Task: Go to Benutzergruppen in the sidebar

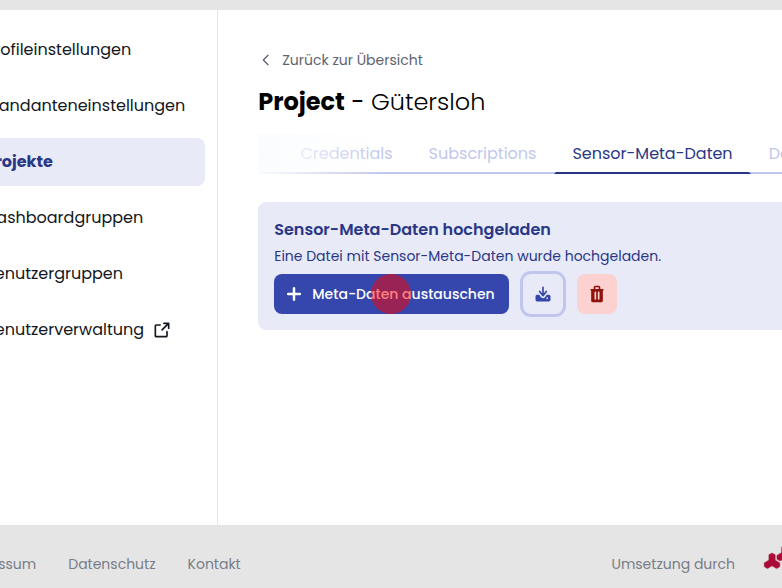Action: [x=61, y=274]
